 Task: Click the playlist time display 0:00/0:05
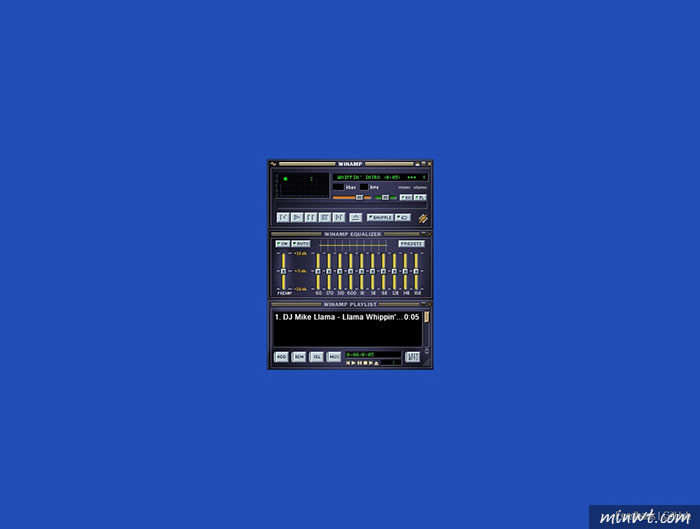(x=373, y=354)
